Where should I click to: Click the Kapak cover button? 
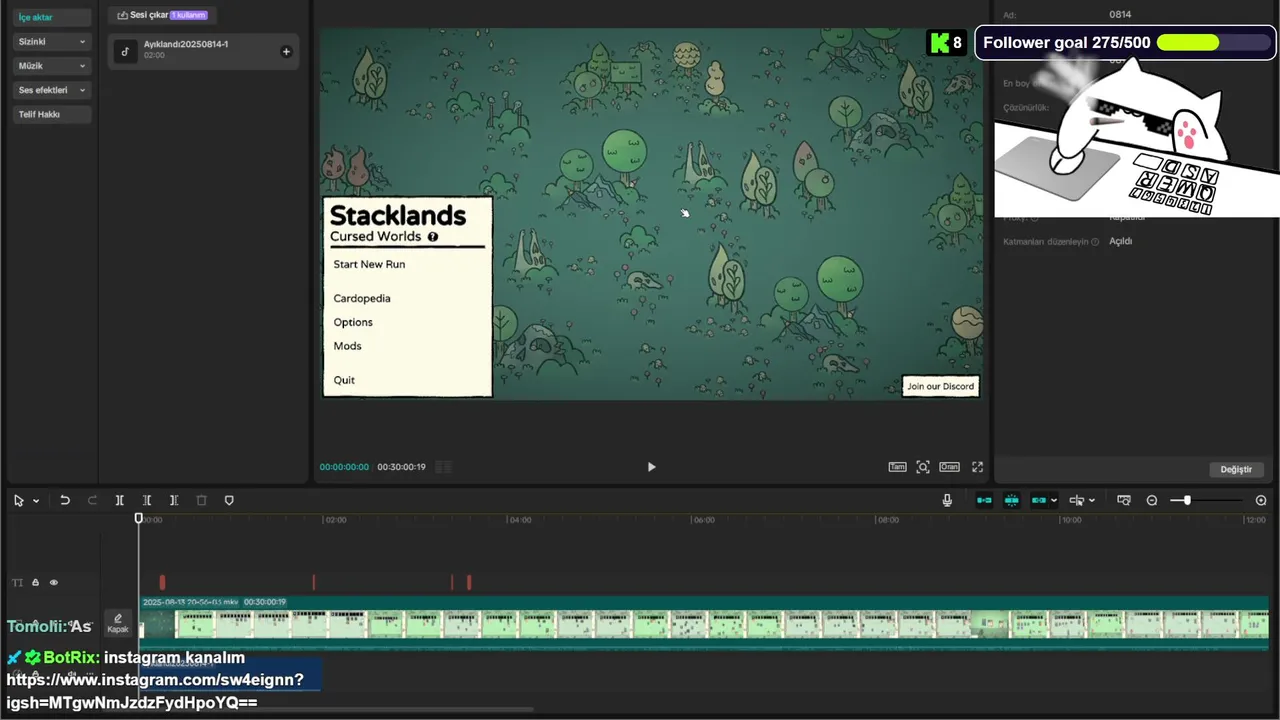click(118, 624)
